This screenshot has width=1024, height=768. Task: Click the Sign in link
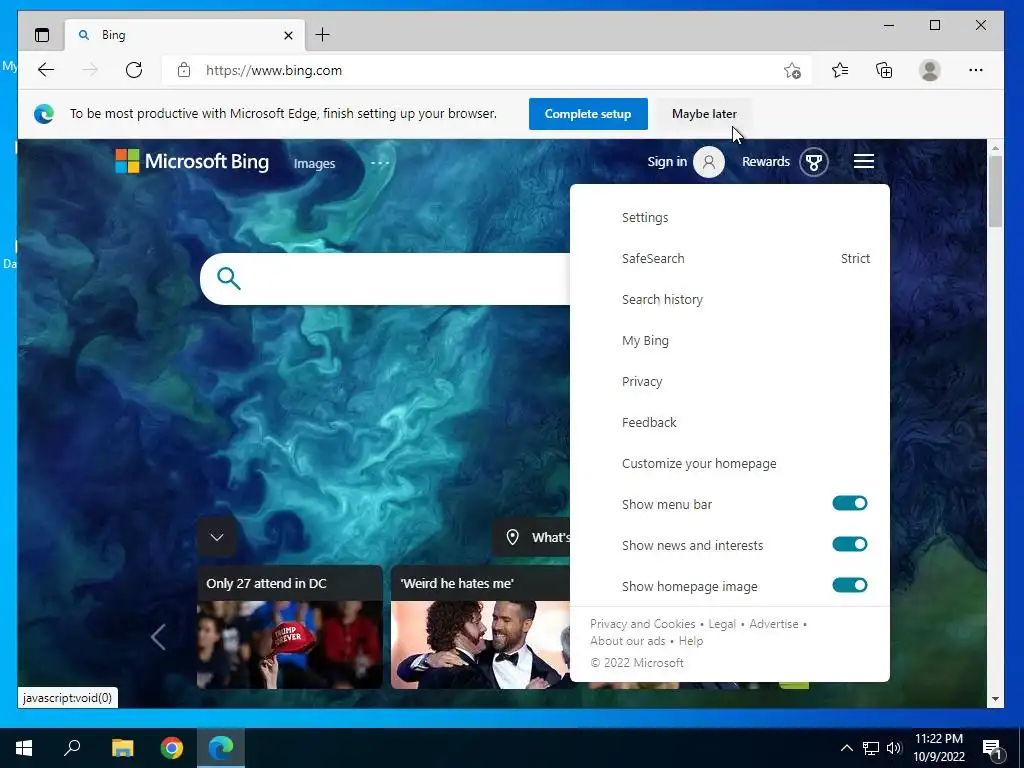[x=667, y=161]
